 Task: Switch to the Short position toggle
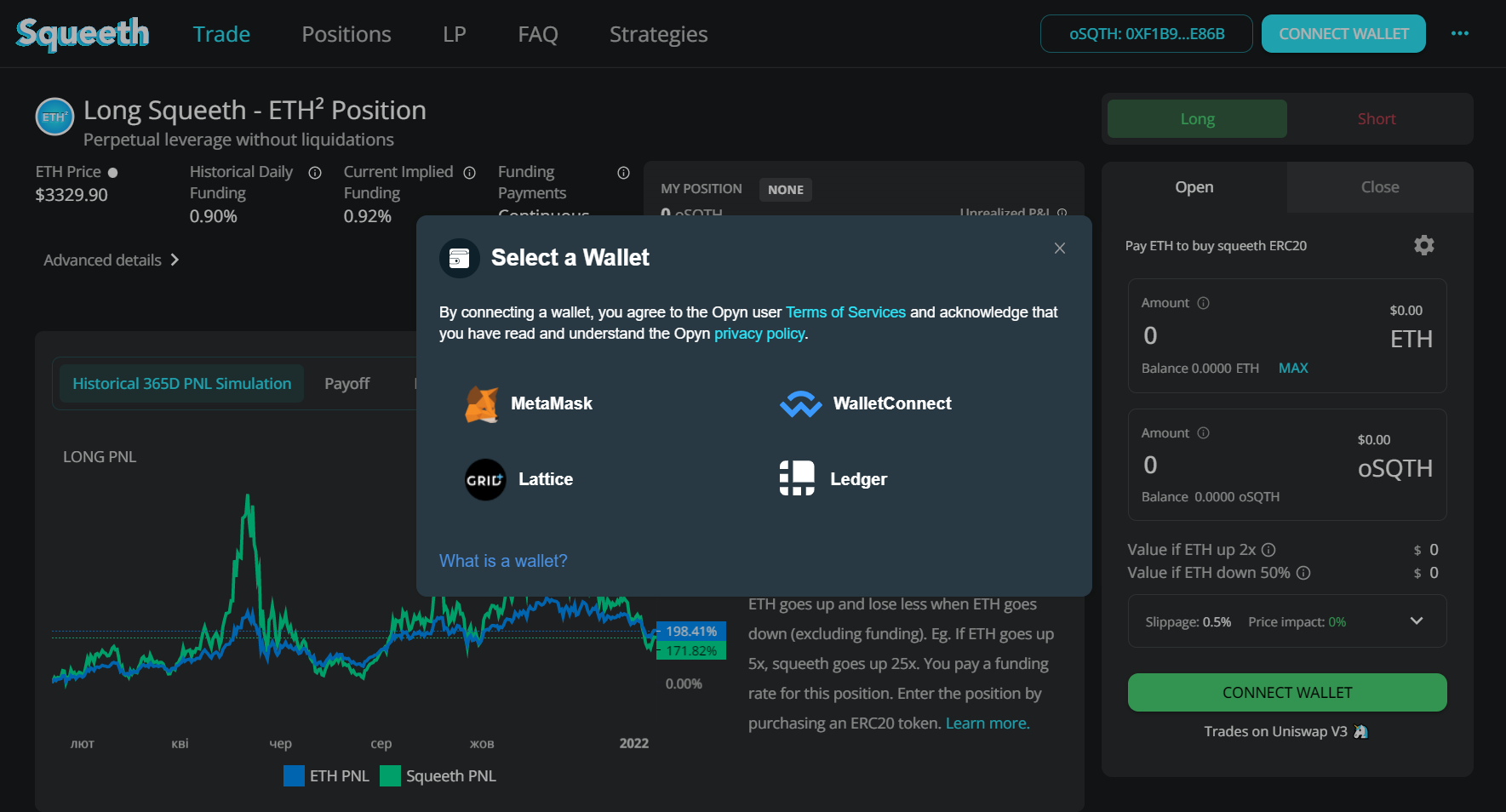point(1376,119)
